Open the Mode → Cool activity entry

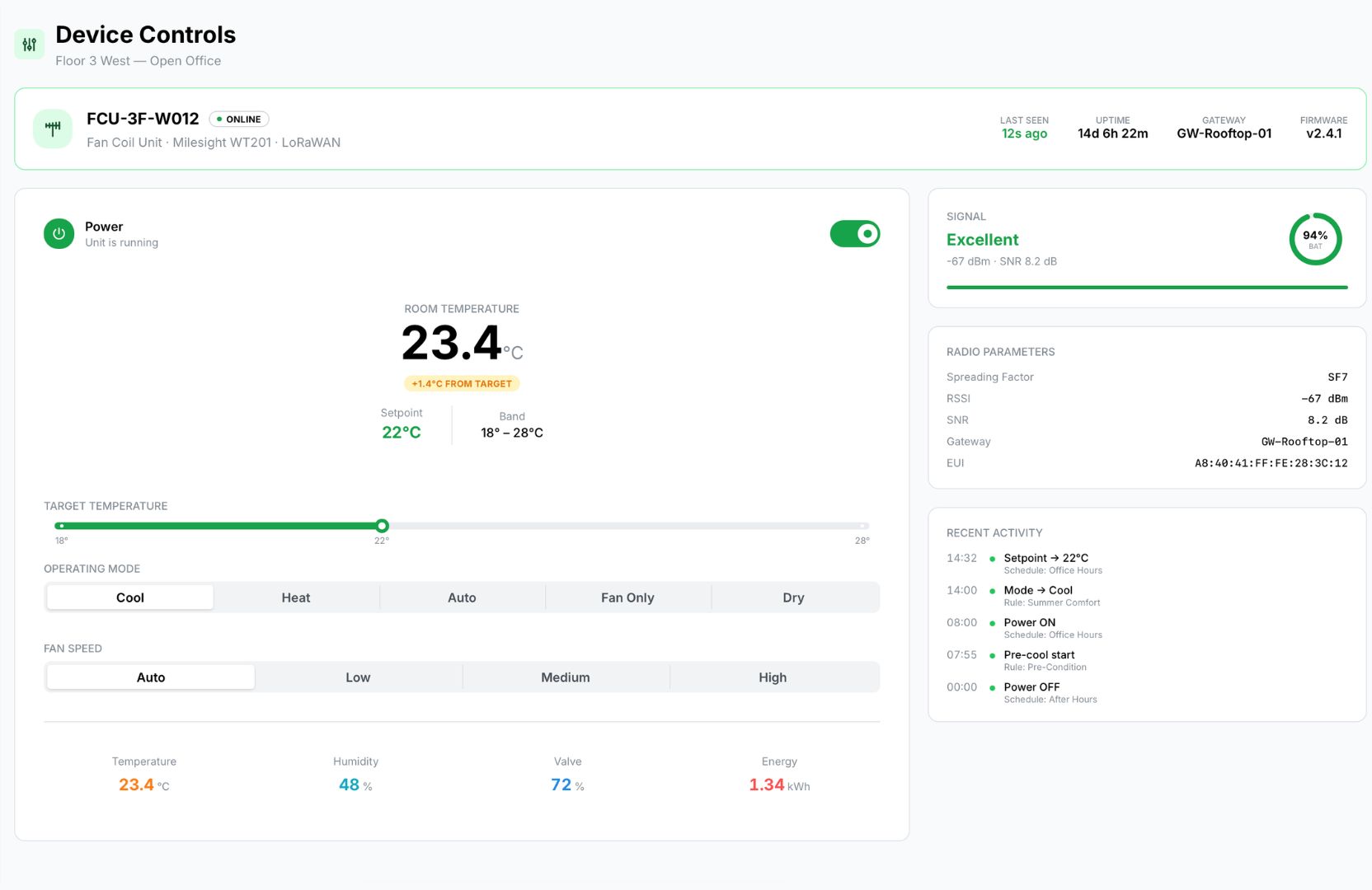click(1037, 591)
